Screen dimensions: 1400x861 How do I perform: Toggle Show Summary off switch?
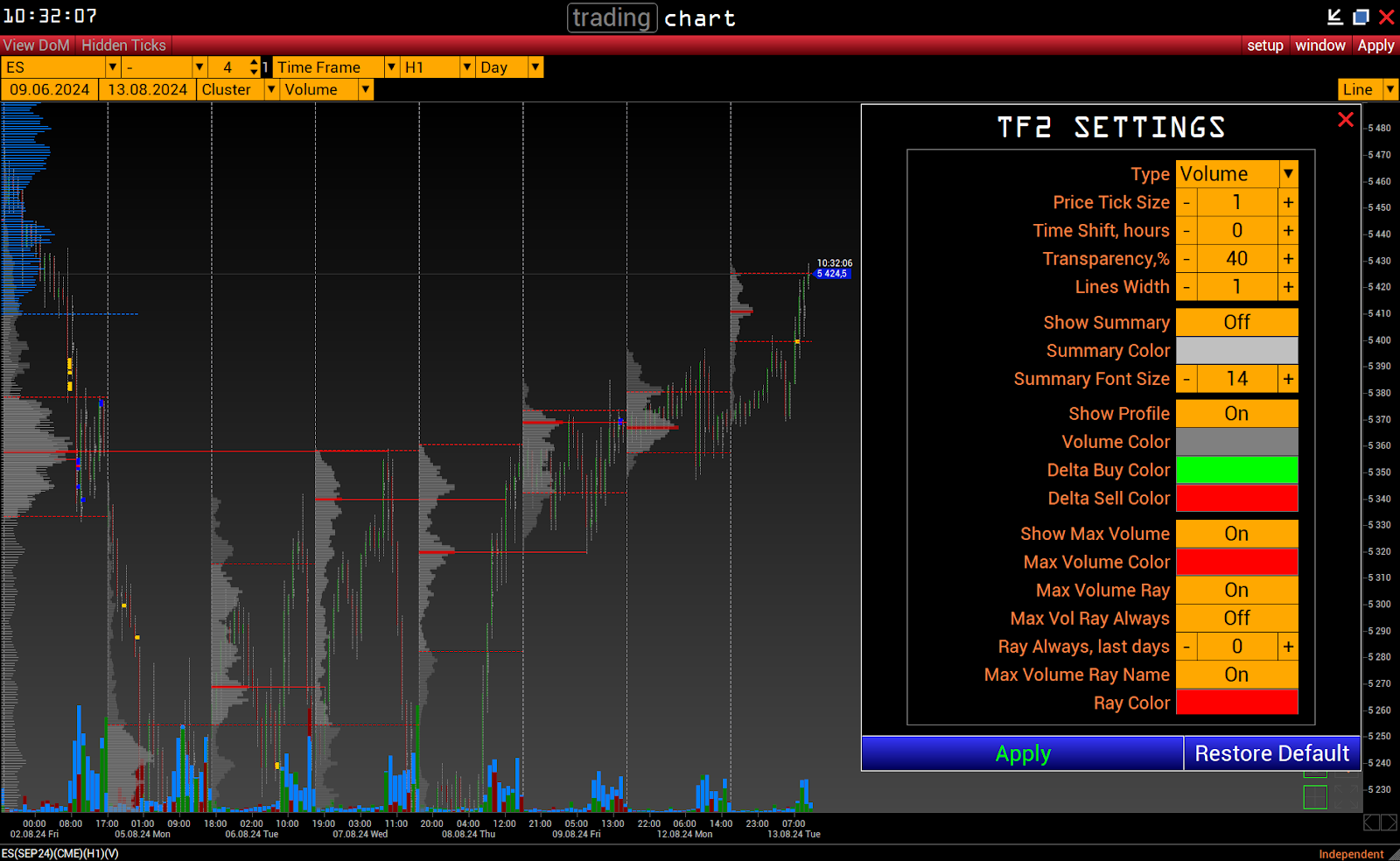tap(1235, 322)
